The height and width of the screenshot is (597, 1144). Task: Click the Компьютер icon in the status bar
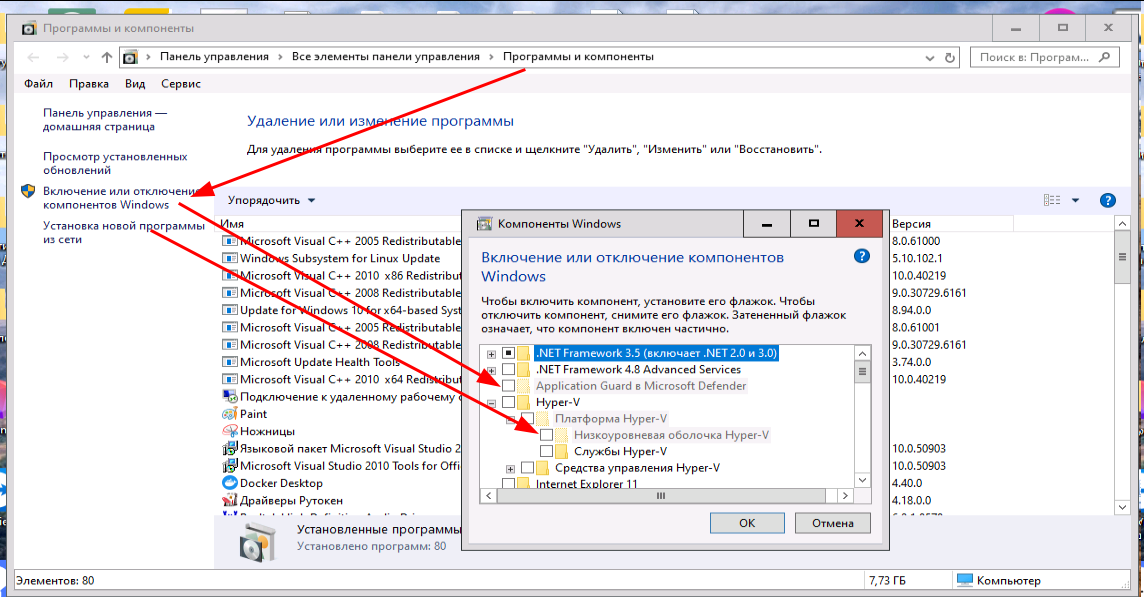965,580
